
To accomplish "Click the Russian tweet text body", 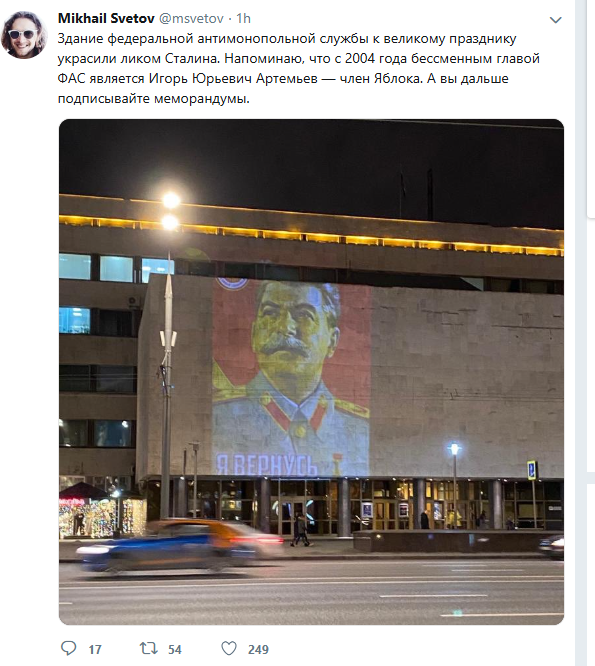I will (x=299, y=68).
